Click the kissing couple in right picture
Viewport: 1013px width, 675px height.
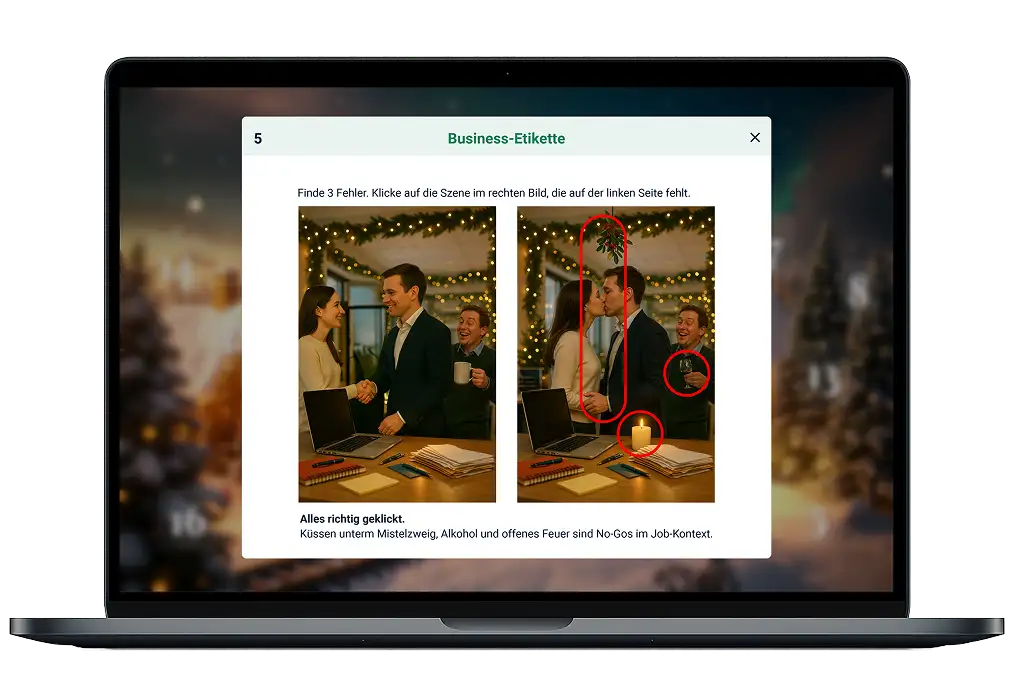click(603, 318)
